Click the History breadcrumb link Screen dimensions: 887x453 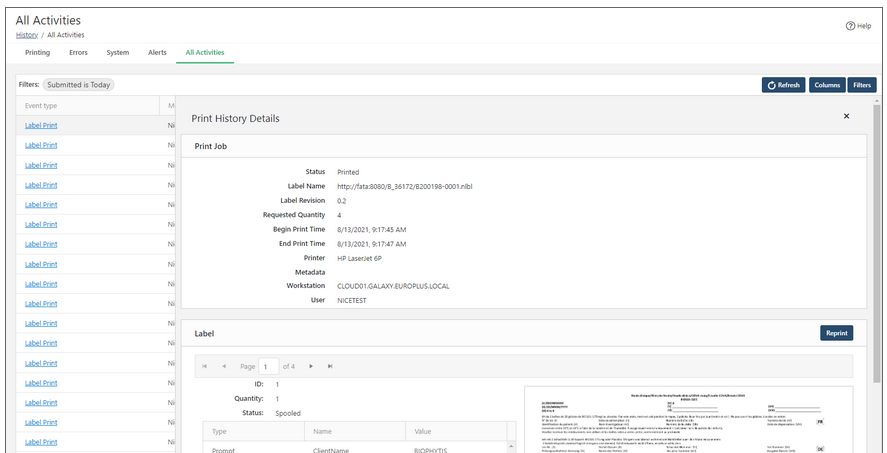(x=27, y=35)
